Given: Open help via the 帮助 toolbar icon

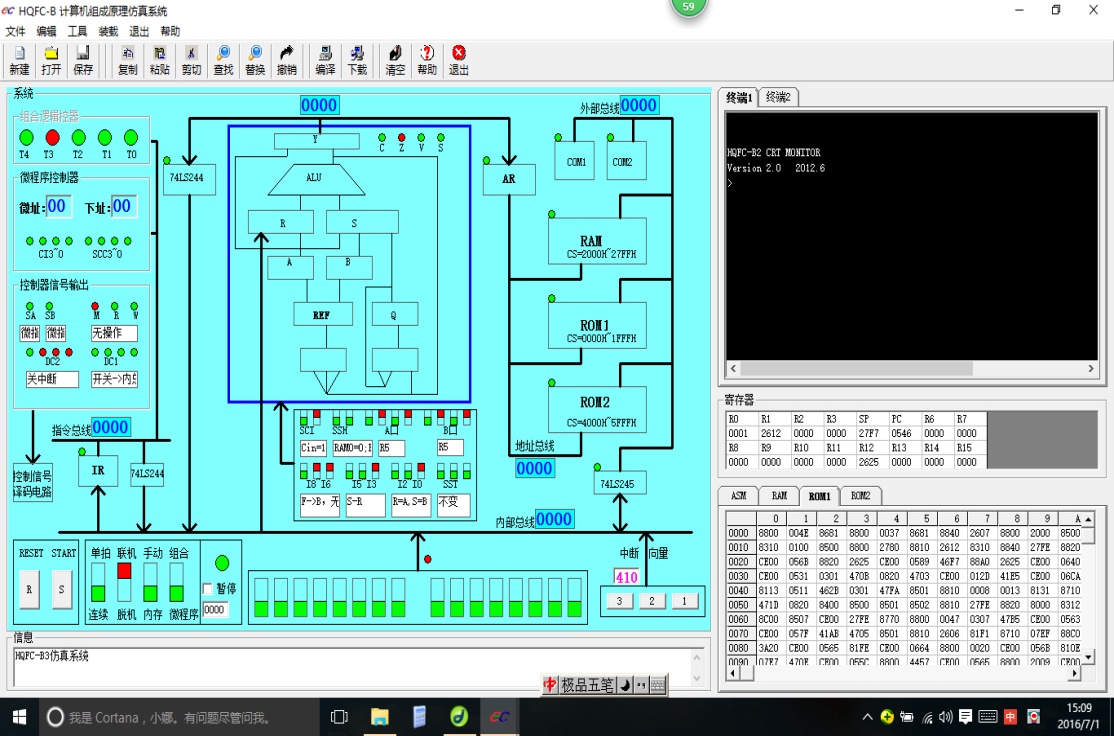Looking at the screenshot, I should click(427, 60).
